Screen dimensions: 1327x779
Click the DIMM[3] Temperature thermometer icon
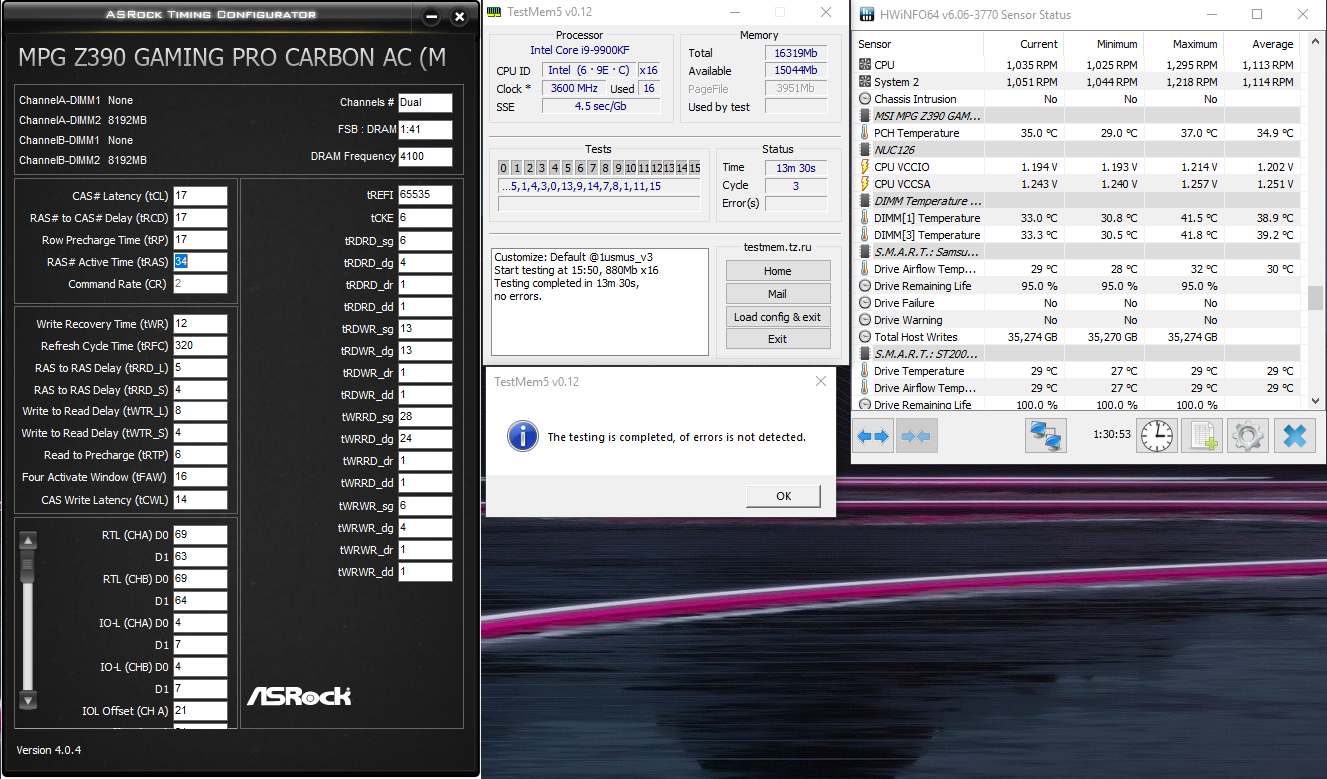click(x=865, y=235)
